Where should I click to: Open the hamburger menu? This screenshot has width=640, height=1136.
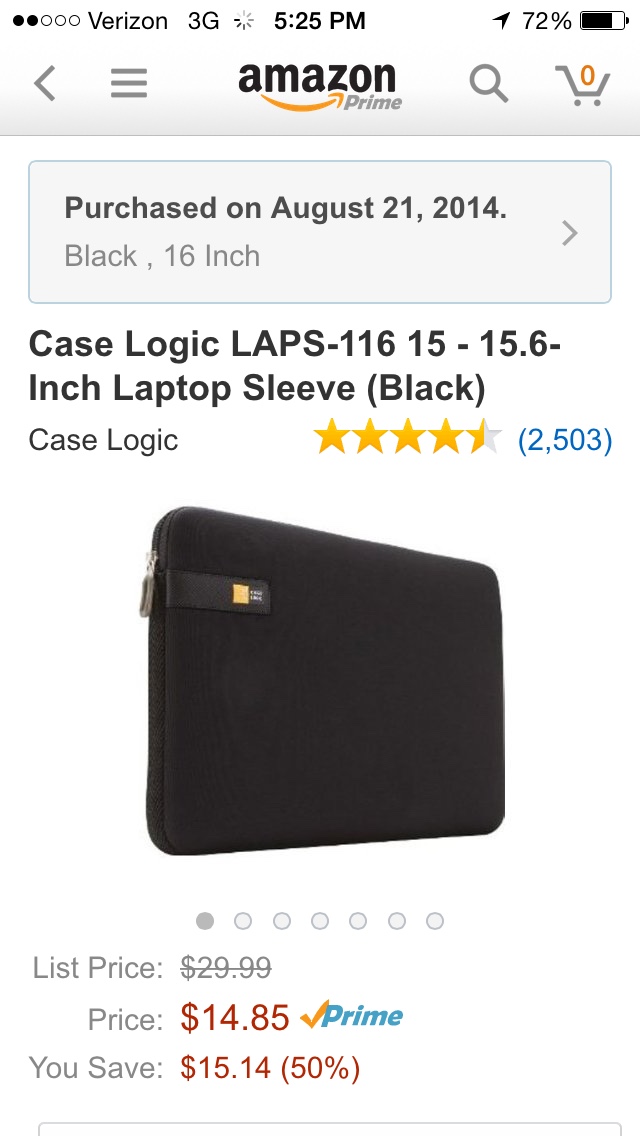[x=129, y=83]
